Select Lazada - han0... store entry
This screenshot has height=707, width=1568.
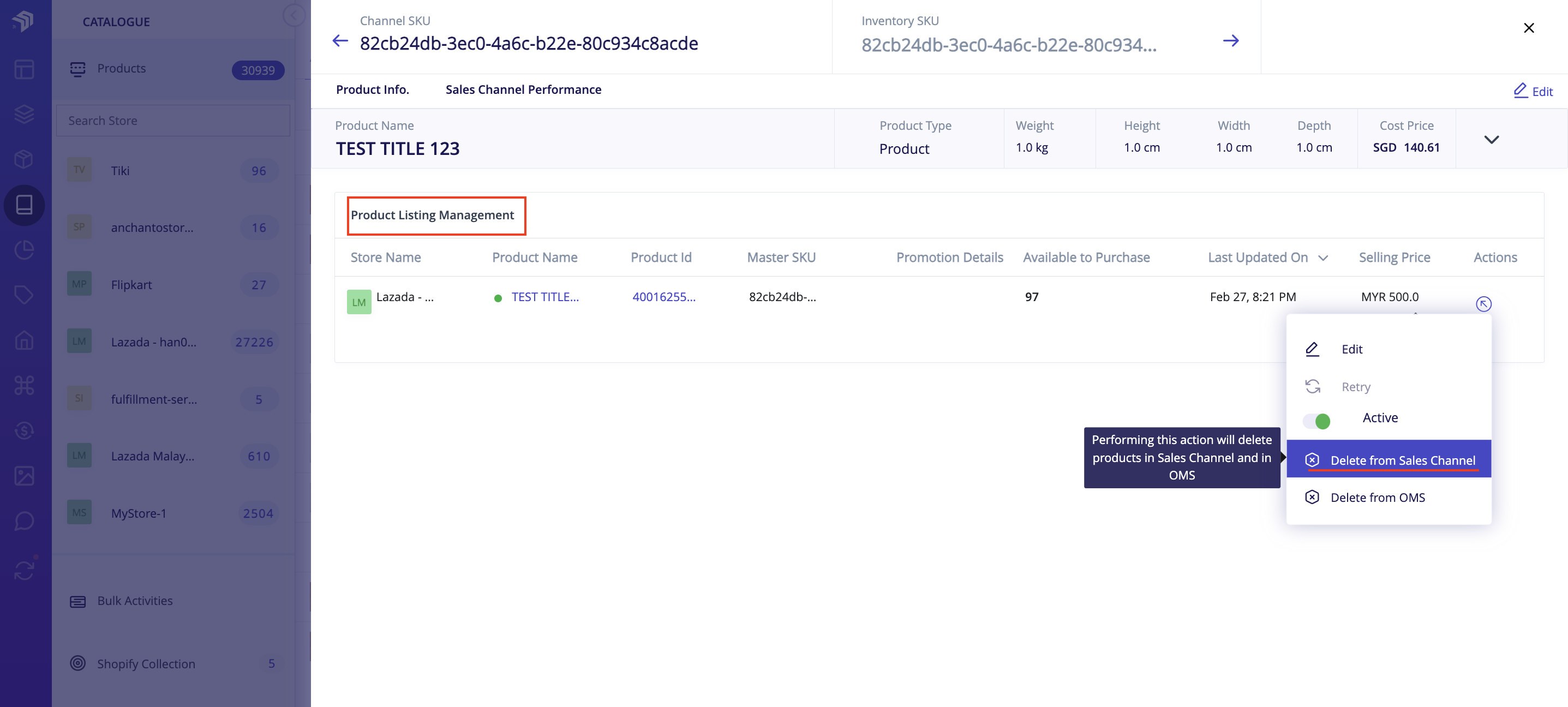tap(173, 341)
